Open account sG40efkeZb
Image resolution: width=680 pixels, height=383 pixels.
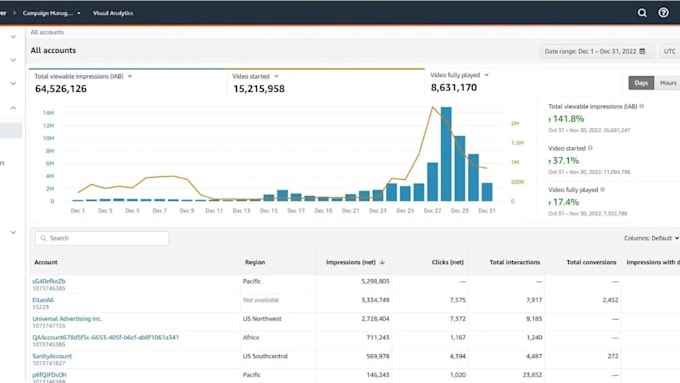(49, 281)
